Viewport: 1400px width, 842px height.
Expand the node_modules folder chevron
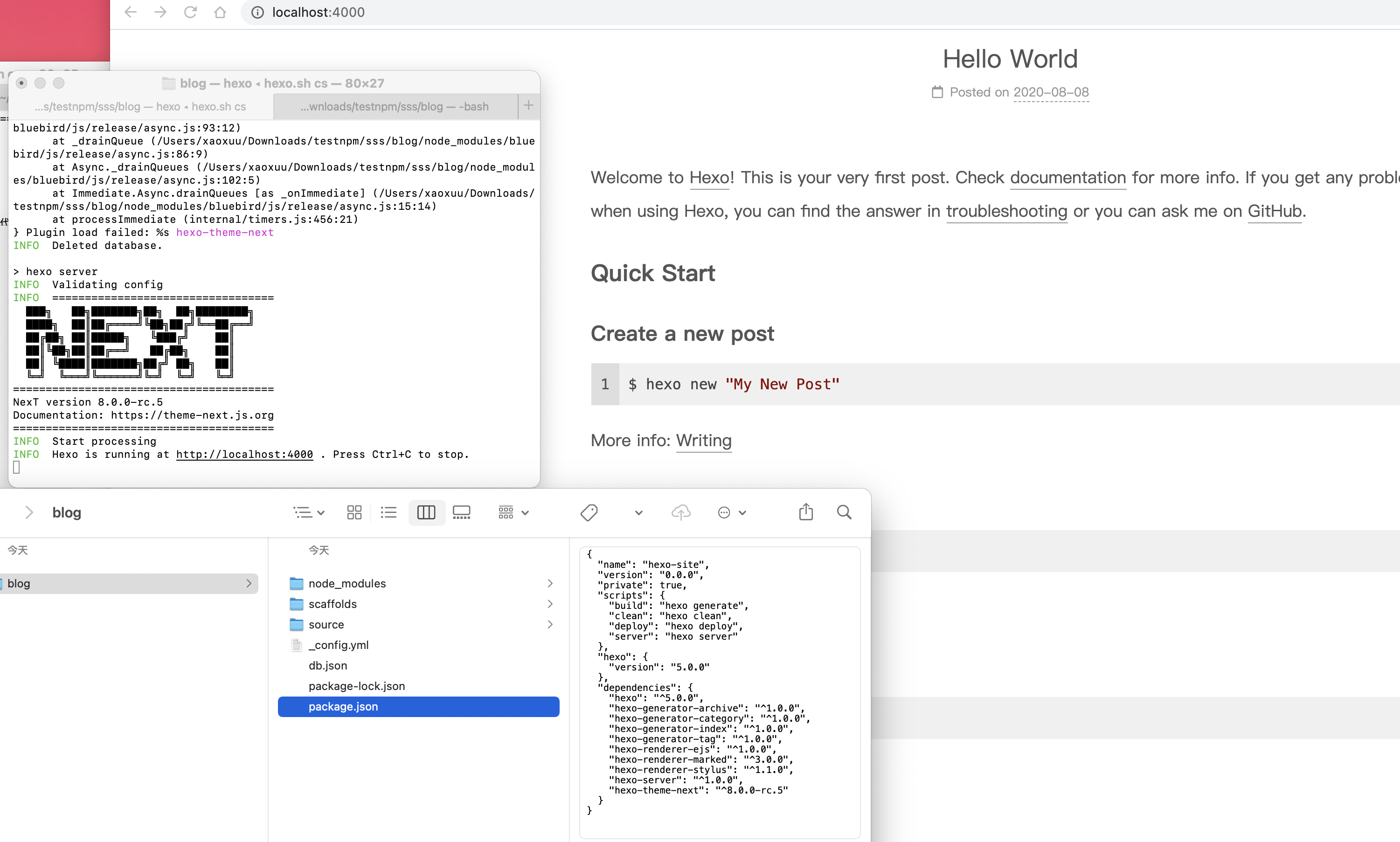click(549, 583)
